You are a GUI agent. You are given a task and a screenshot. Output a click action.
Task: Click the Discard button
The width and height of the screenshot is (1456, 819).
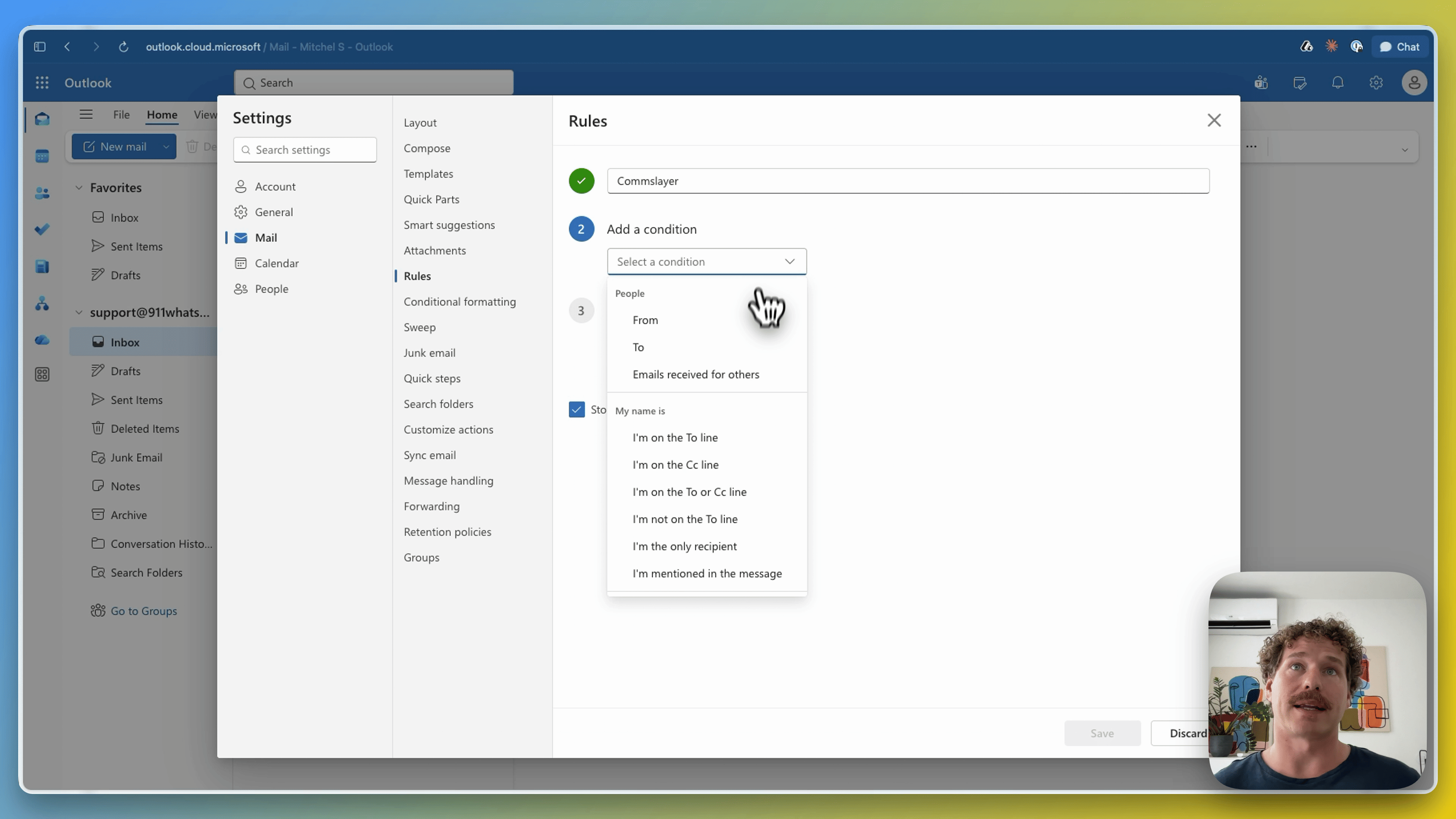click(x=1181, y=733)
